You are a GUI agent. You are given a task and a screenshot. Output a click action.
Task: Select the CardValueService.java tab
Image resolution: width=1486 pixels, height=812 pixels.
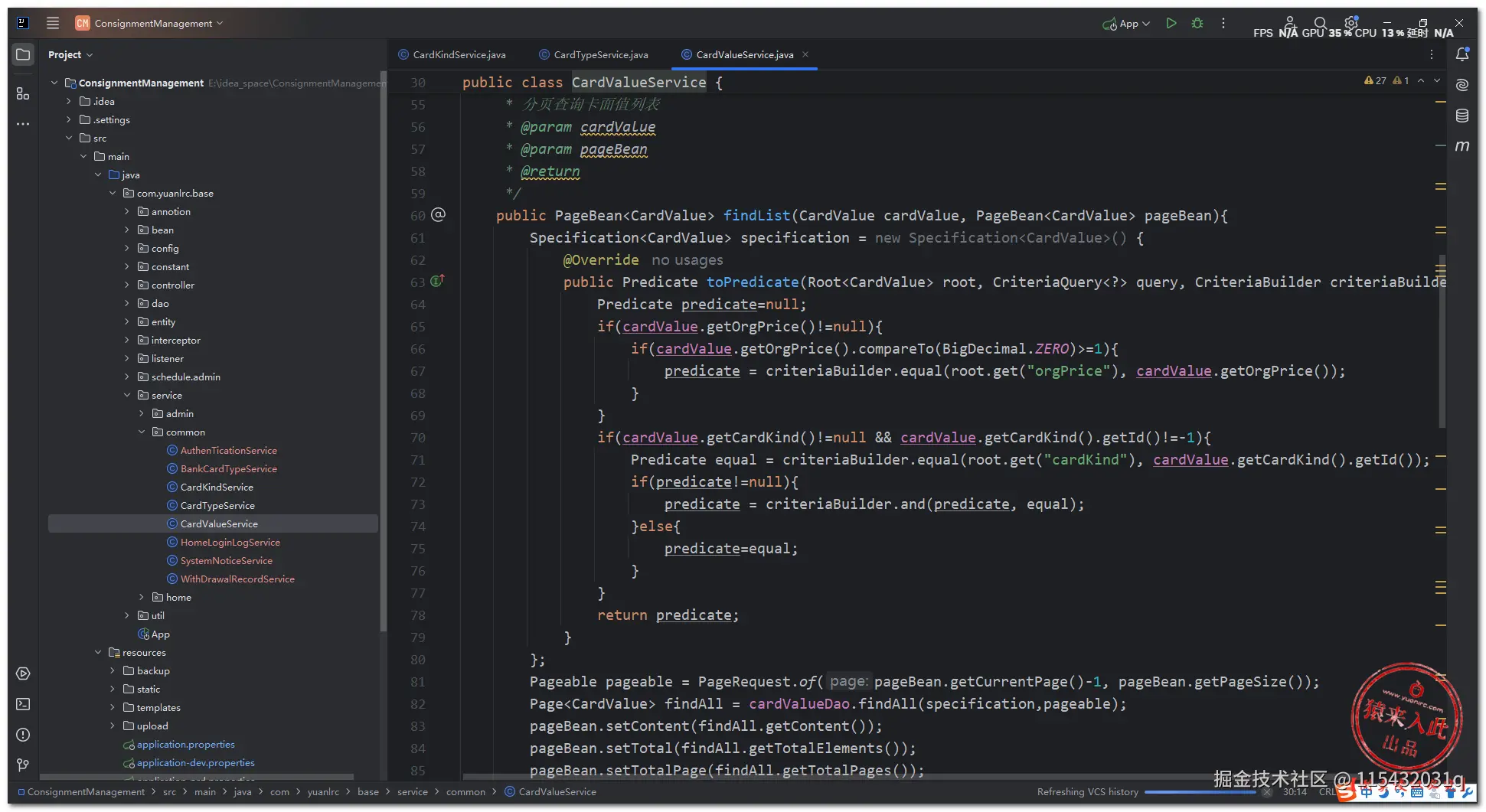click(x=744, y=54)
